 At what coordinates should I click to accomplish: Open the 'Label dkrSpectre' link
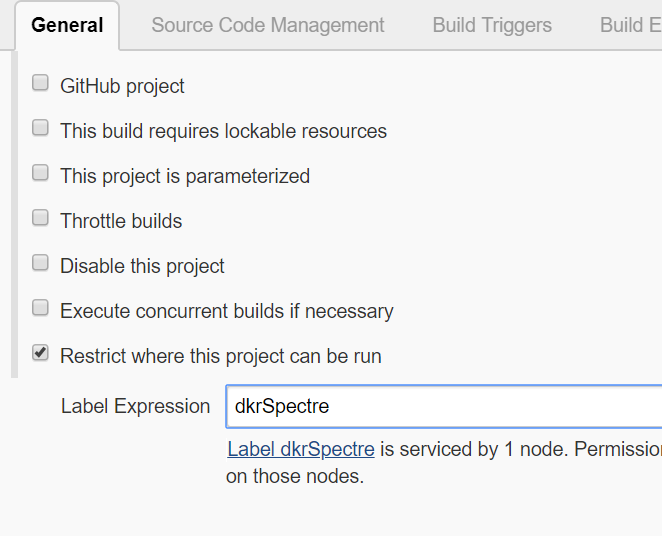[x=300, y=450]
